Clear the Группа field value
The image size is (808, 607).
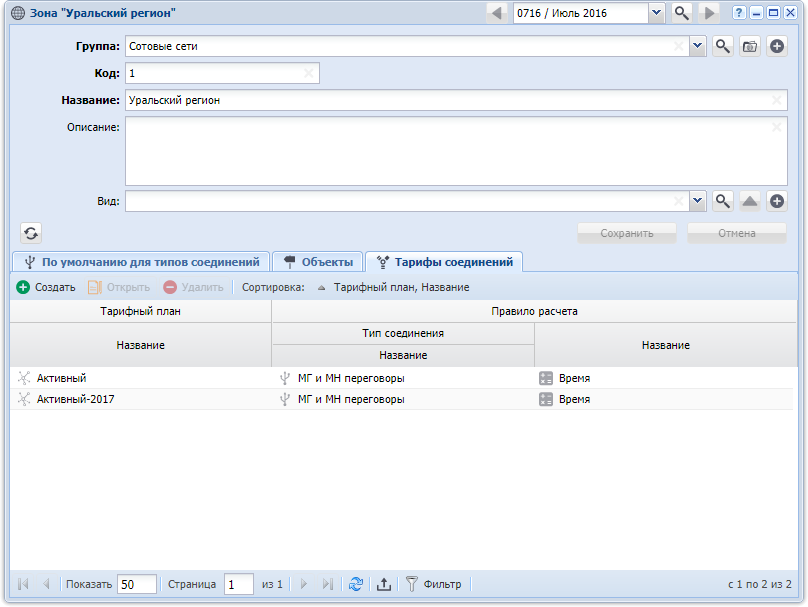(x=679, y=46)
